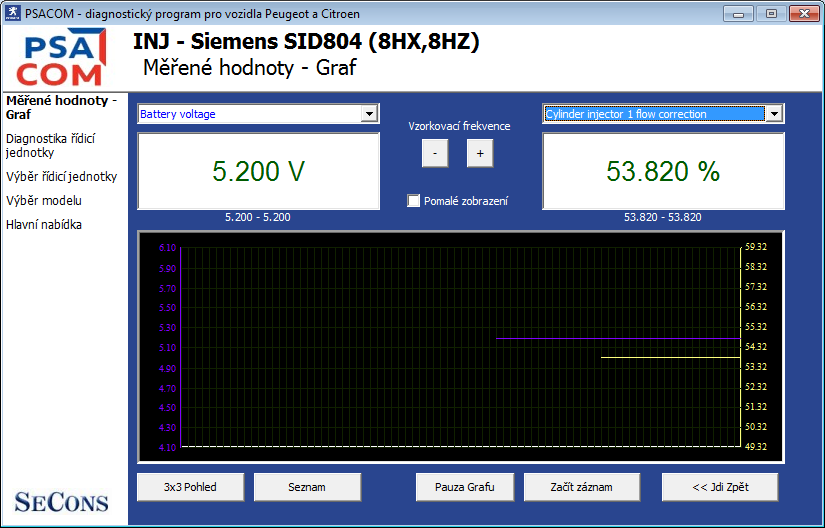Click the SeCons logo in sidebar
This screenshot has height=528, width=825.
[62, 502]
